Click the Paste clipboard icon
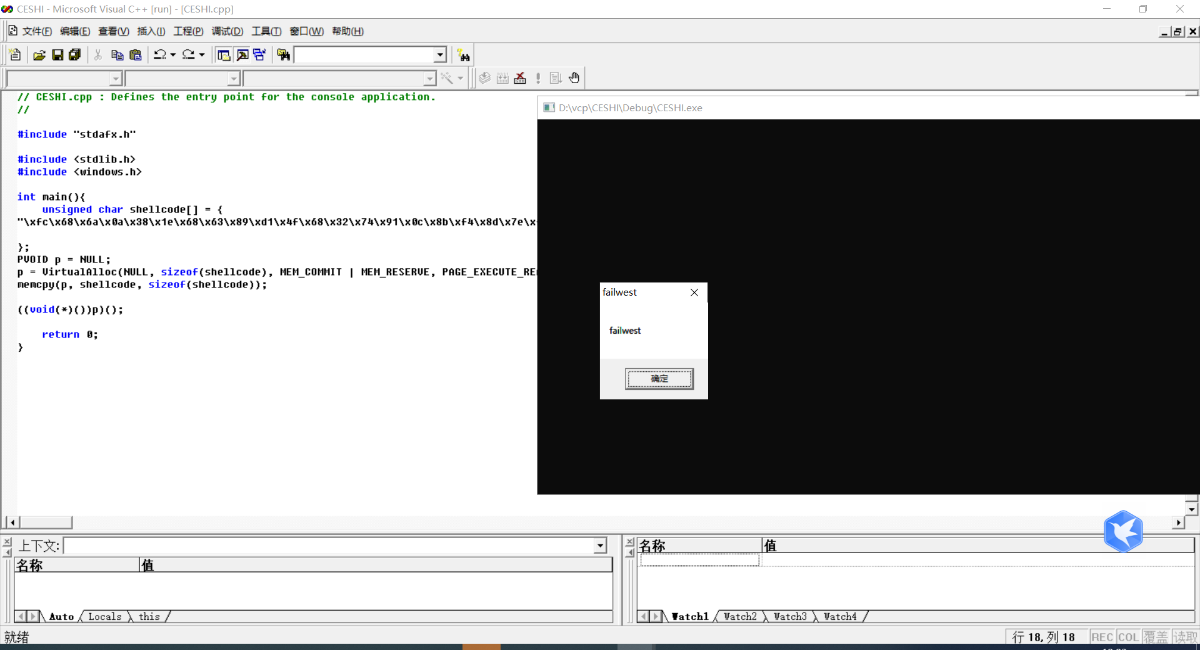Viewport: 1200px width, 650px height. click(x=135, y=55)
